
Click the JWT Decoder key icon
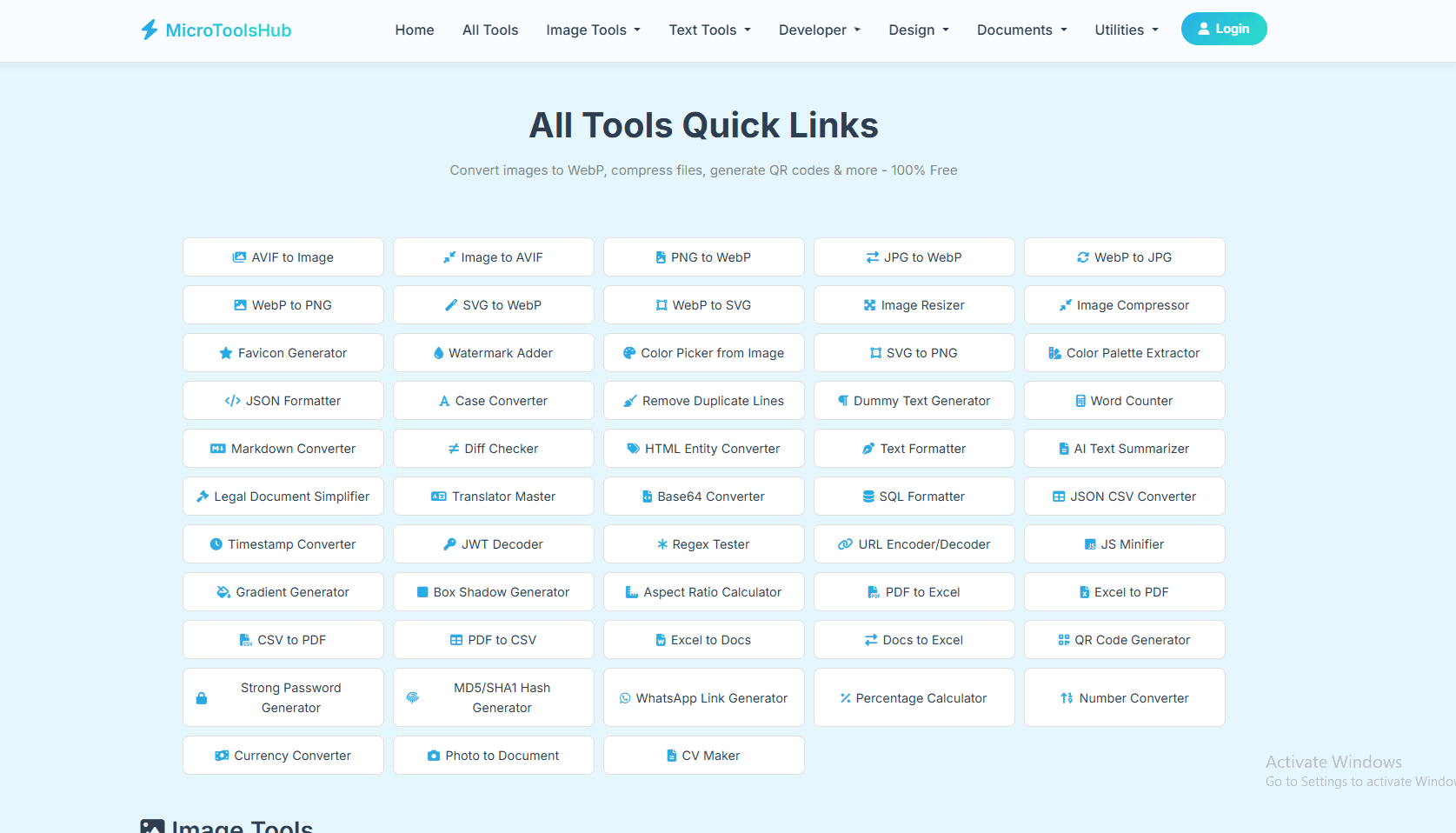coord(449,543)
